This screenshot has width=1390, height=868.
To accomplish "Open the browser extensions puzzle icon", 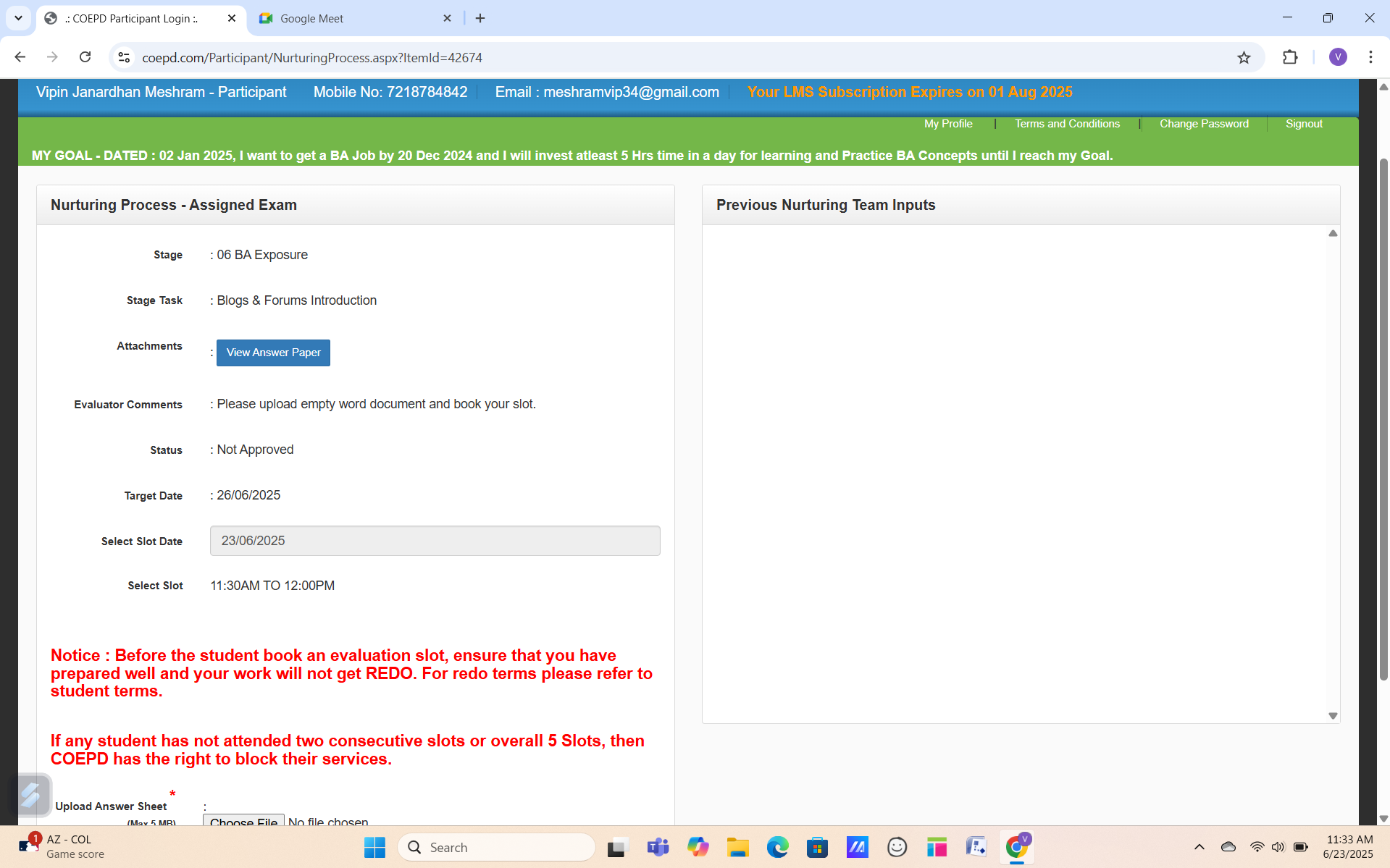I will [x=1290, y=57].
